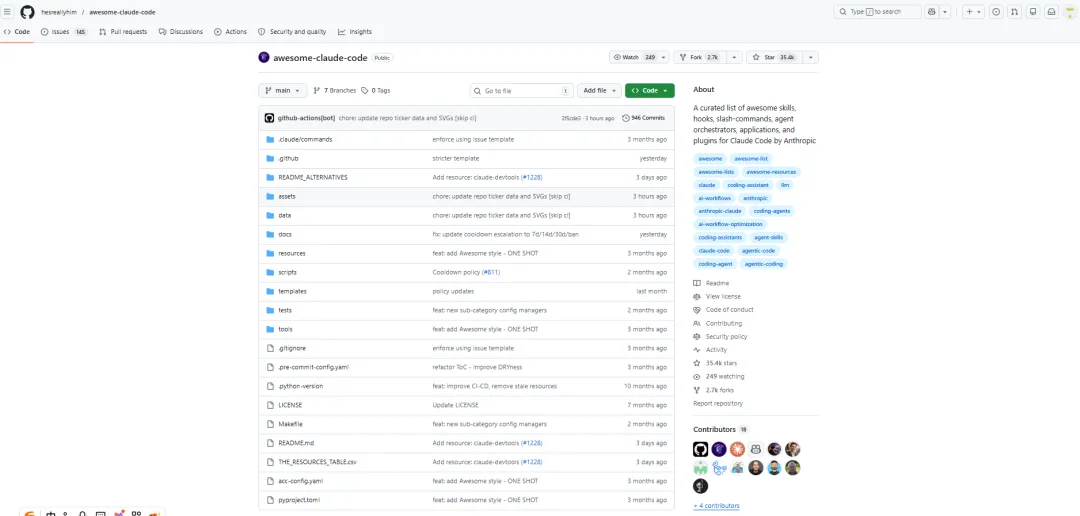Screen dimensions: 1080x516
Task: View 2.7k forks link in About
Action: click(713, 390)
